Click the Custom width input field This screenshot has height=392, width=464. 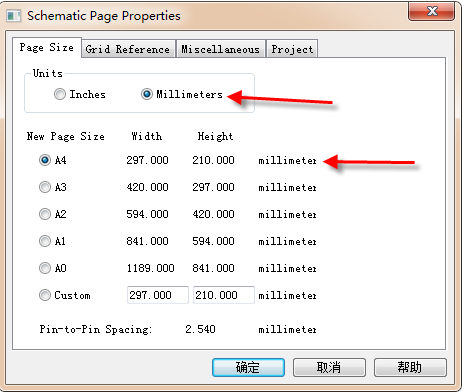pyautogui.click(x=158, y=295)
